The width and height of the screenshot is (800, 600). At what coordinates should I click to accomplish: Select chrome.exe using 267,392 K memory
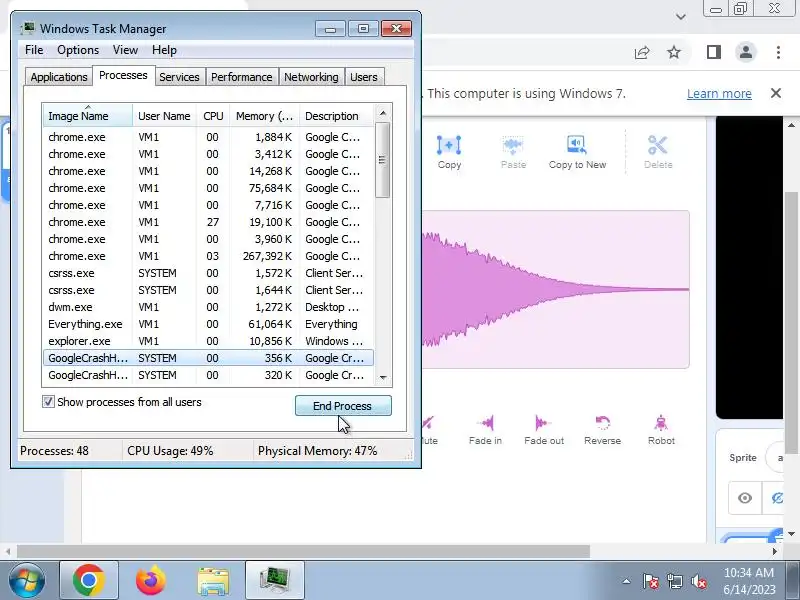(208, 256)
